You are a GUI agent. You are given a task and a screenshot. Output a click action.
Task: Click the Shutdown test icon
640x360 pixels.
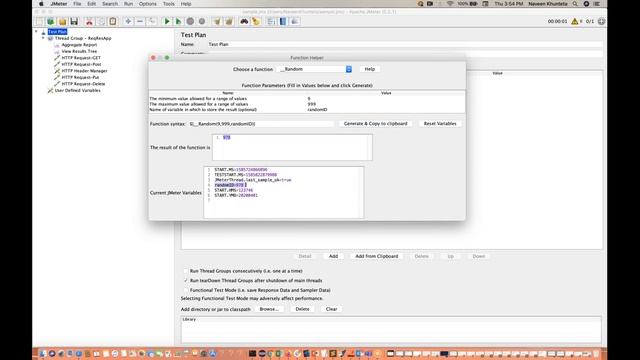202,21
